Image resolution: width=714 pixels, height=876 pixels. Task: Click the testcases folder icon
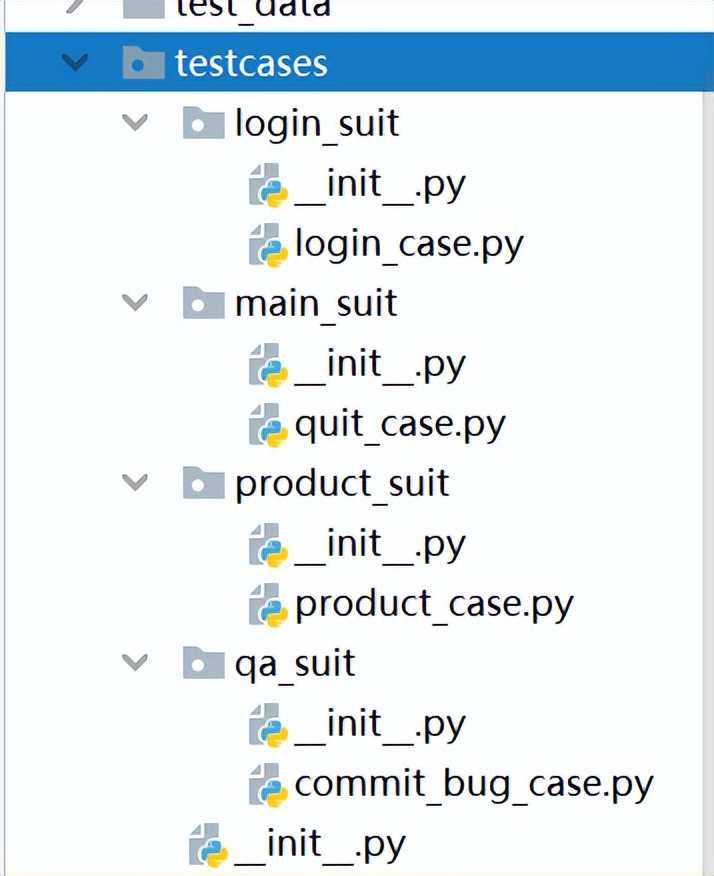[x=143, y=63]
